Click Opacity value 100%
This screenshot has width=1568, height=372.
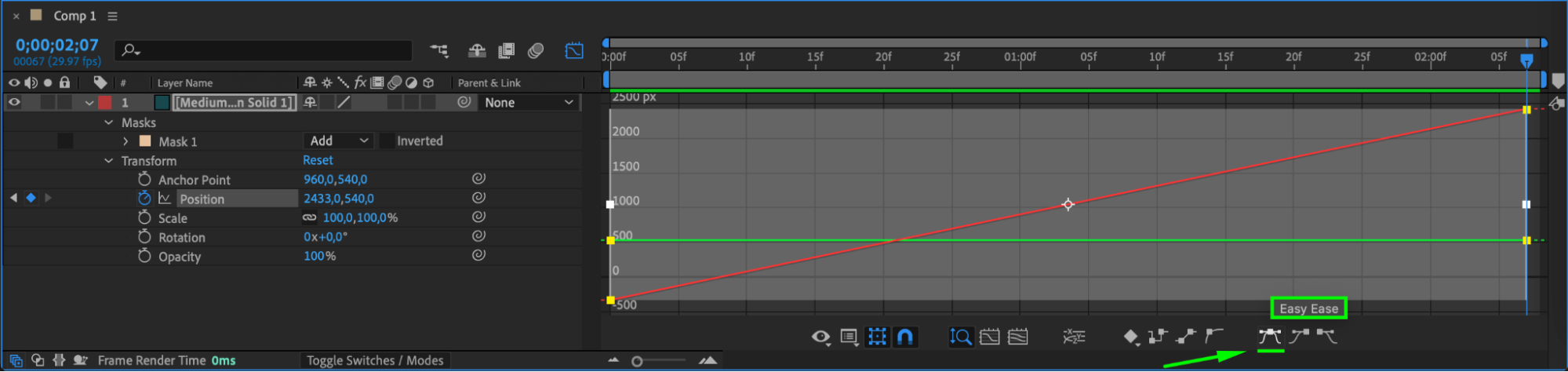tap(319, 256)
